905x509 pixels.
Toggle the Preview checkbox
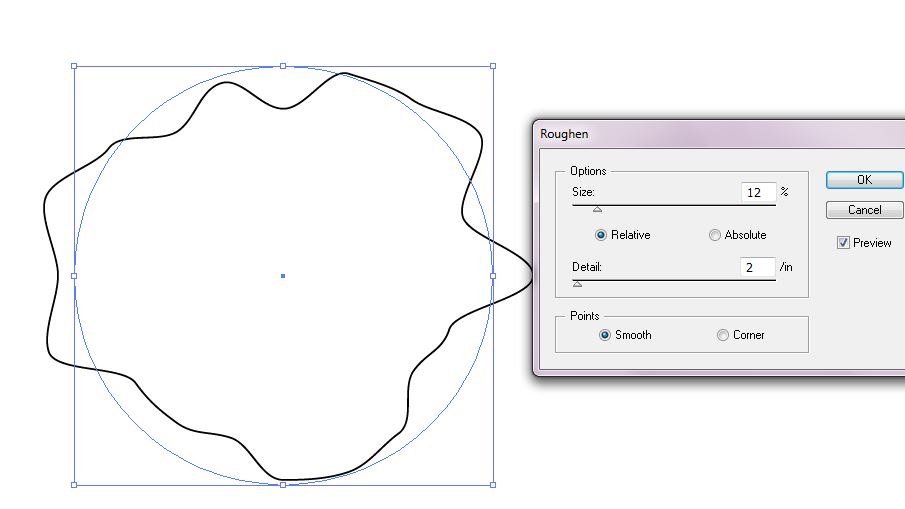pos(843,243)
